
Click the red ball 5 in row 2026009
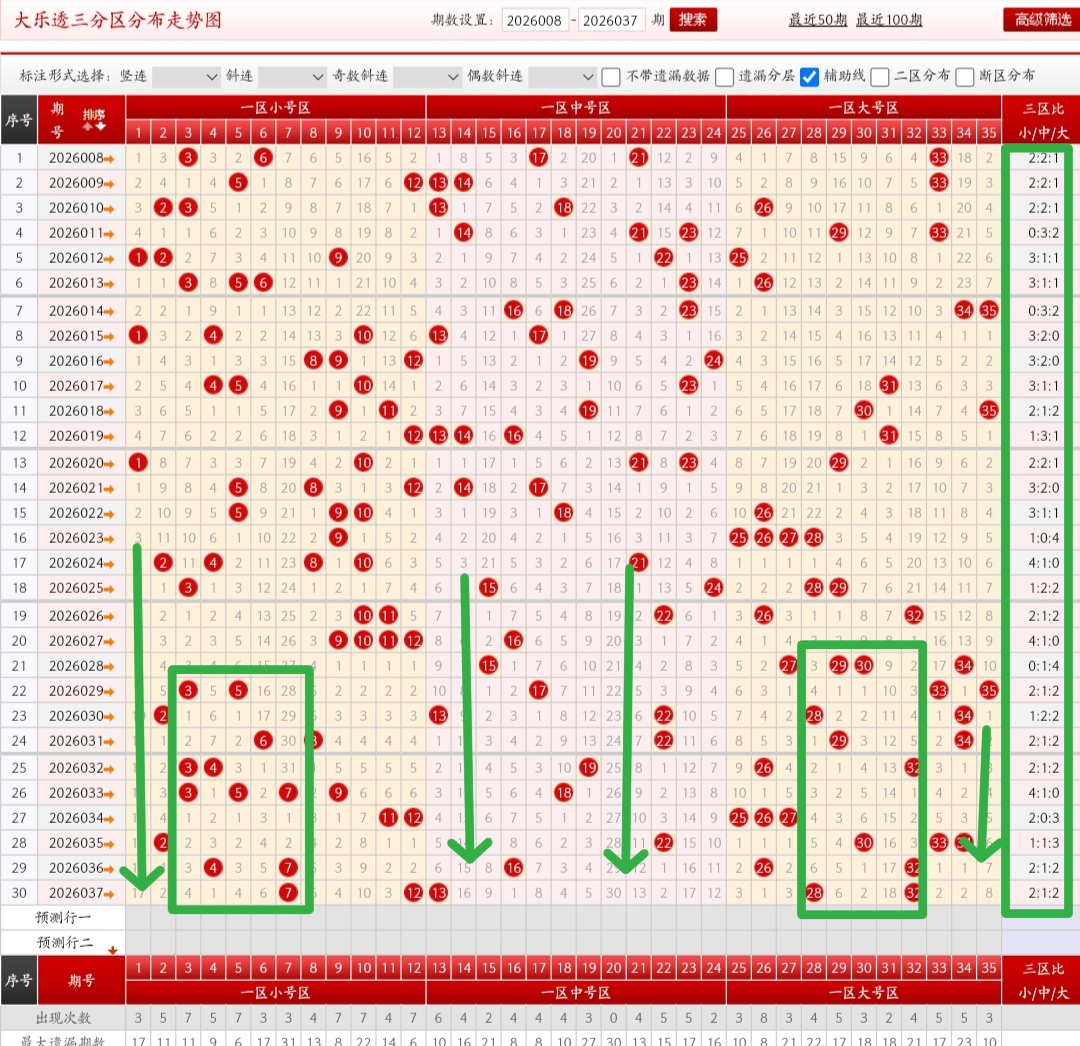tap(238, 182)
